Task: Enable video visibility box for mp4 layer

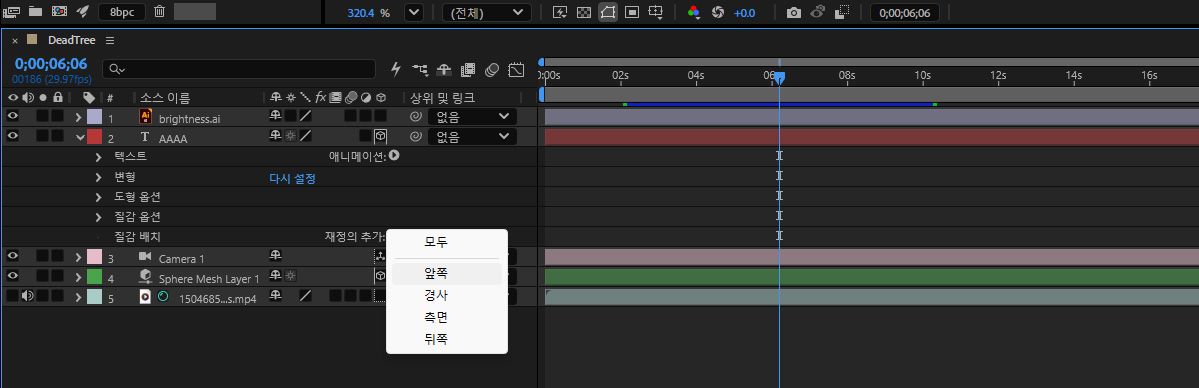Action: tap(13, 295)
